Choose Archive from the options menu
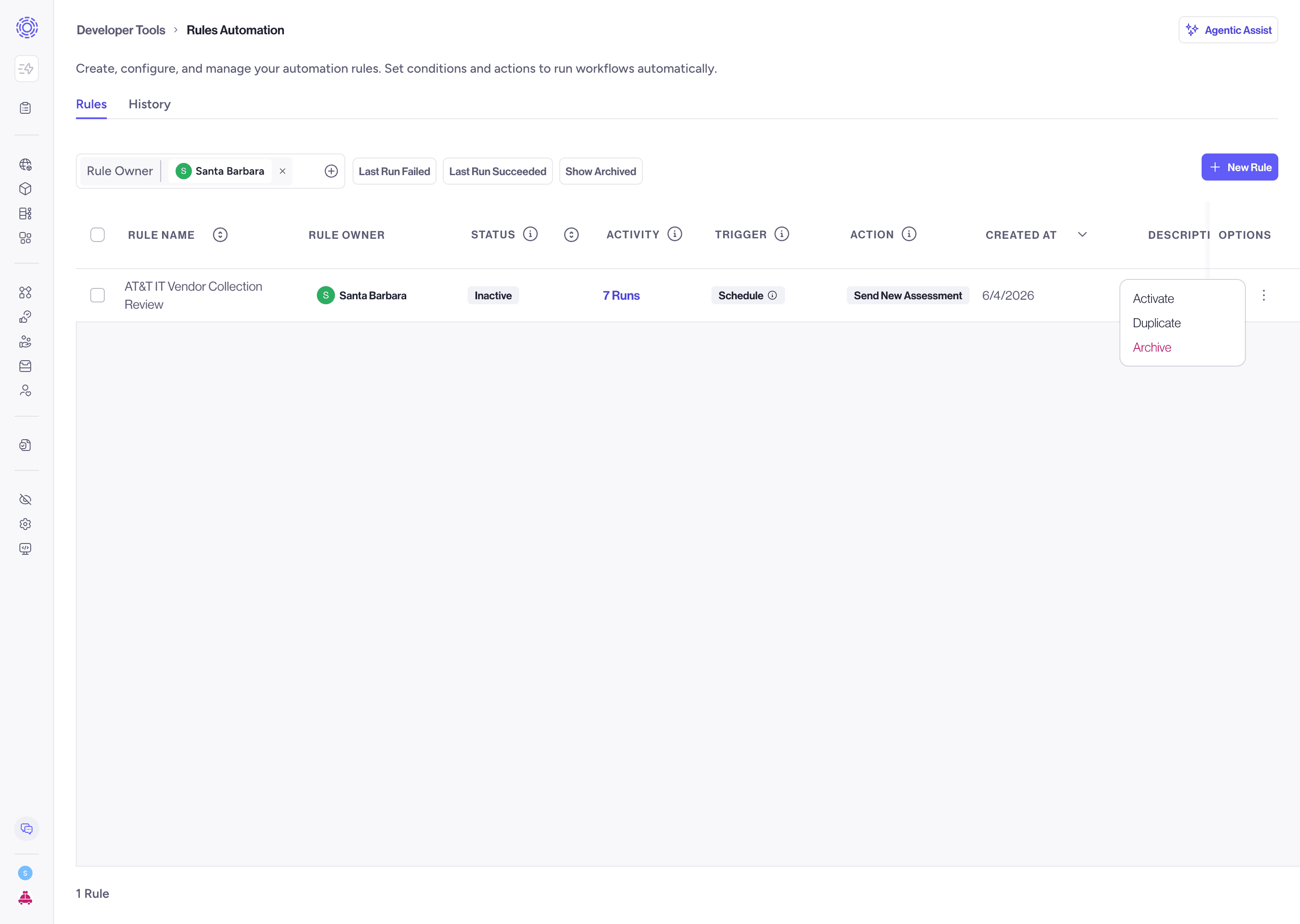 [1152, 348]
